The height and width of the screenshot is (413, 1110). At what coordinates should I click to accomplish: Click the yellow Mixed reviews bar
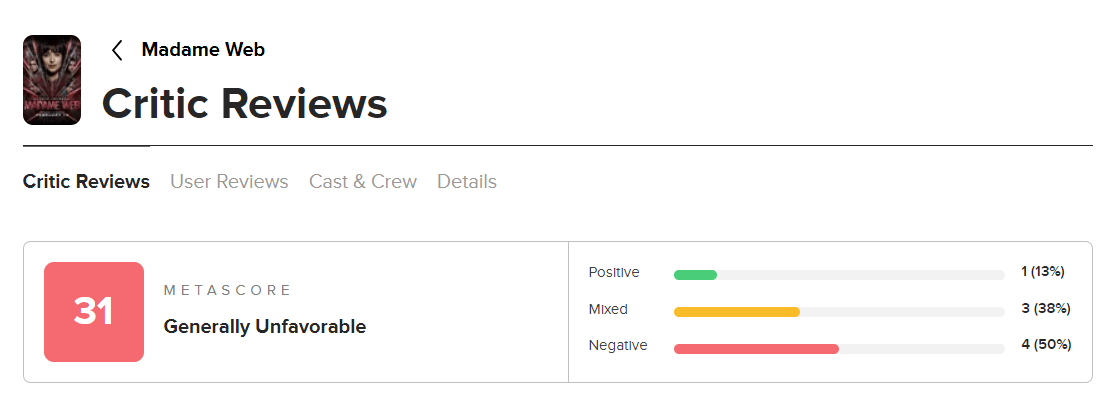click(x=737, y=312)
